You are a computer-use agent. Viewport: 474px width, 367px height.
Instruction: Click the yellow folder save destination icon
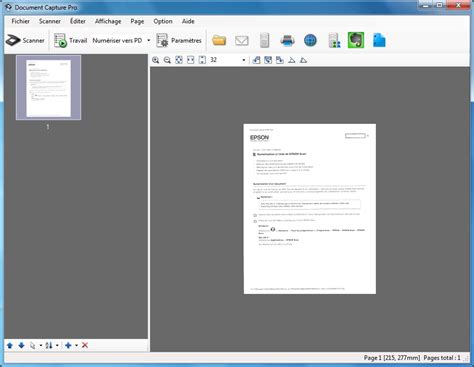coord(219,40)
